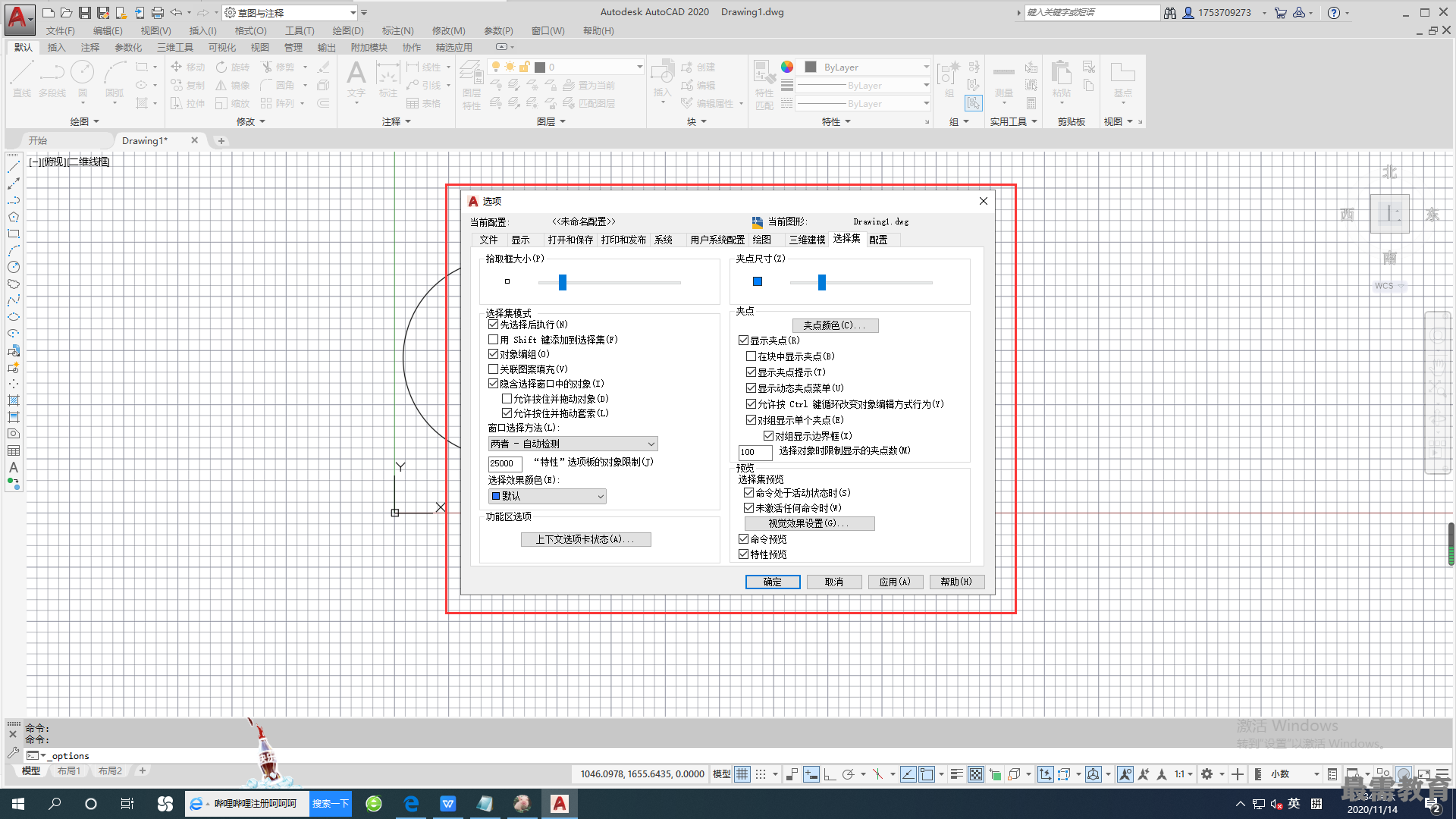Click the Help question mark icon in the title bar
This screenshot has width=1456, height=819.
click(1334, 13)
